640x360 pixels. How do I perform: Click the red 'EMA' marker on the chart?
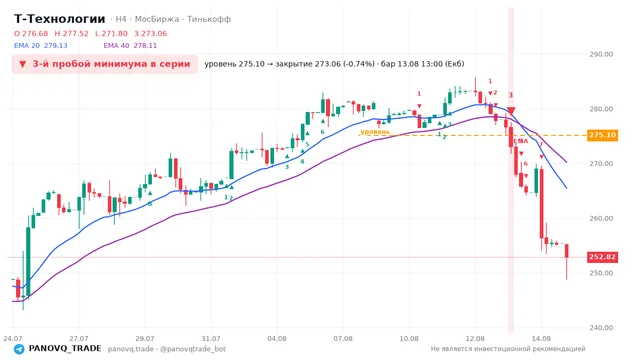click(x=521, y=141)
